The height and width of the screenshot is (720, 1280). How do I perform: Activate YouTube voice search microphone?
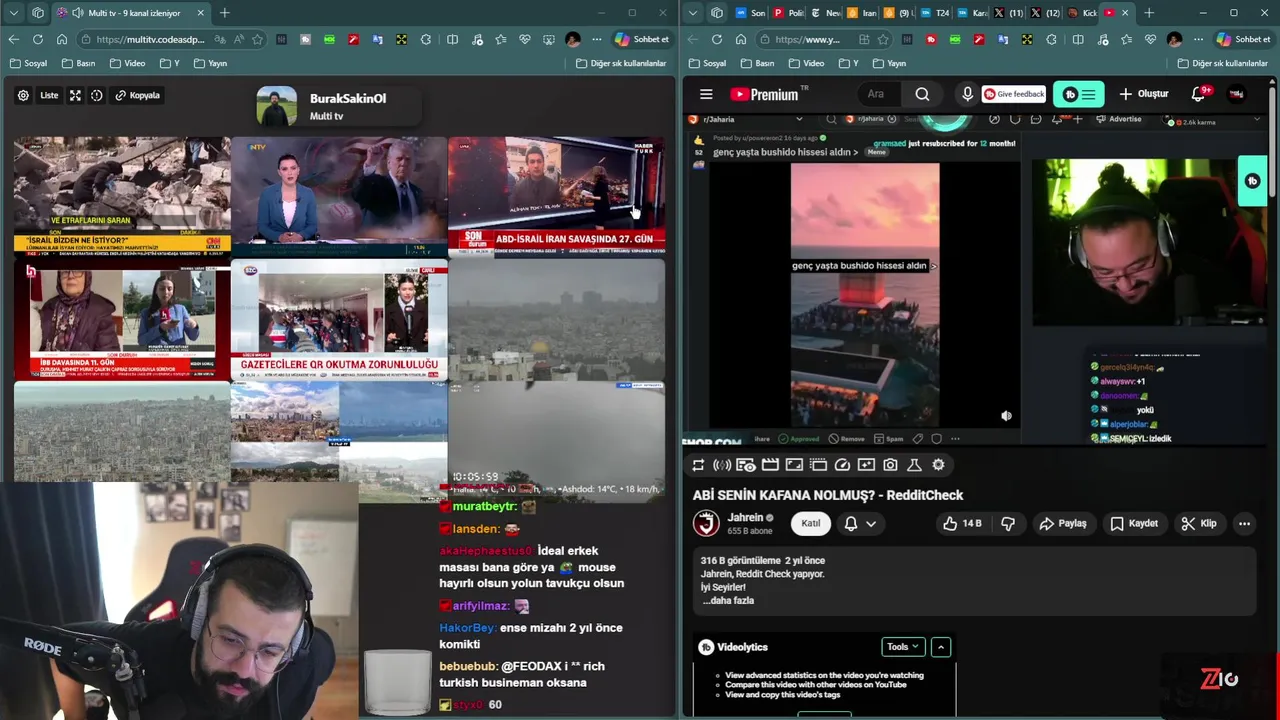click(x=967, y=94)
